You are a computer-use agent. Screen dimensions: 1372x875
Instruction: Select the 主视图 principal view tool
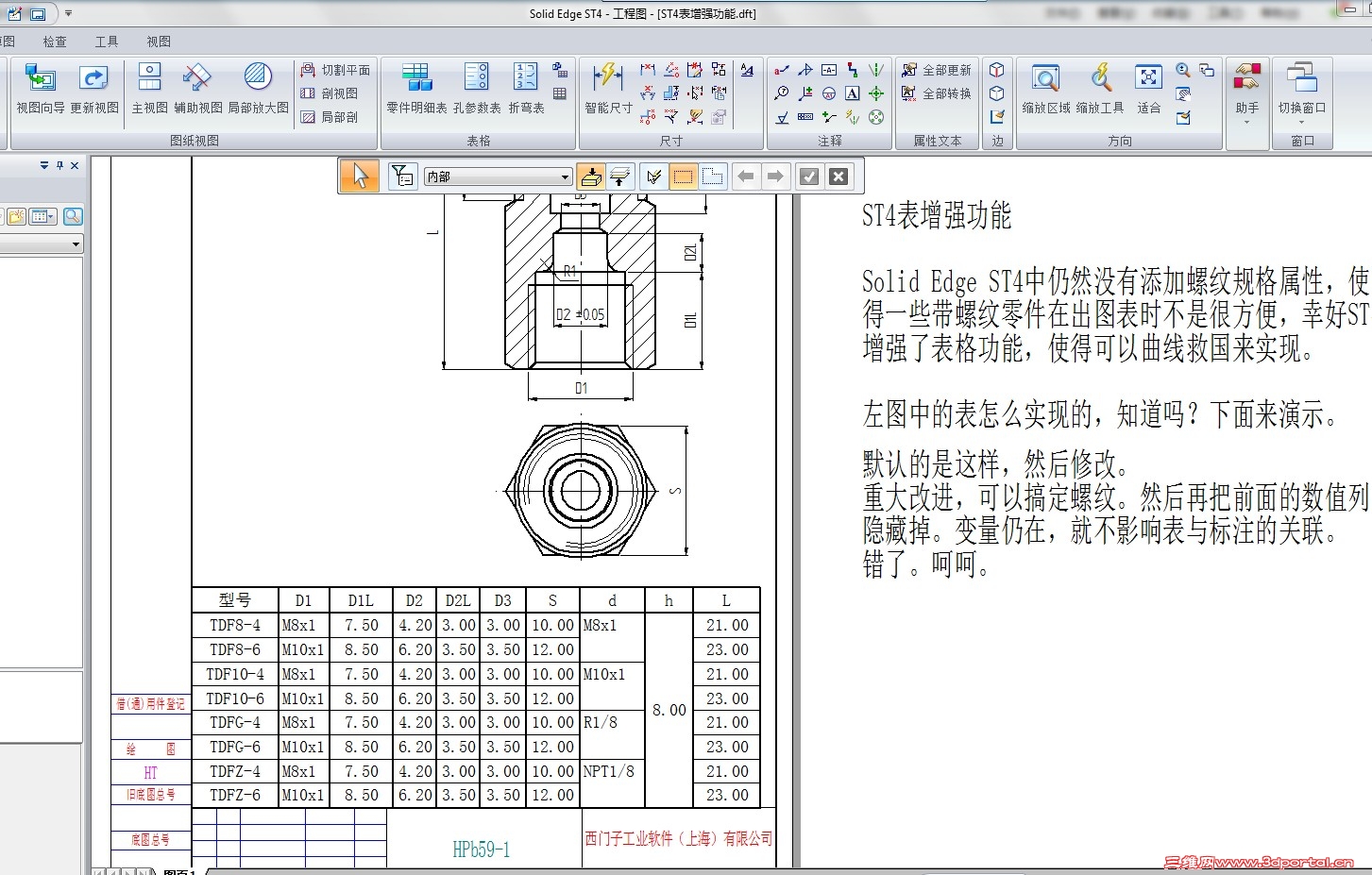149,88
